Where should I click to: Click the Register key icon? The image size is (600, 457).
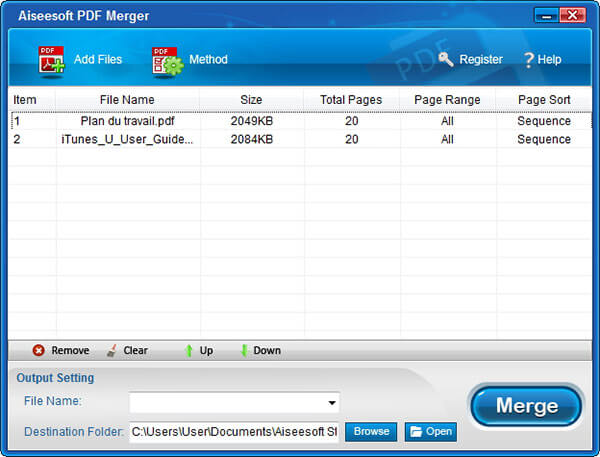[x=446, y=59]
